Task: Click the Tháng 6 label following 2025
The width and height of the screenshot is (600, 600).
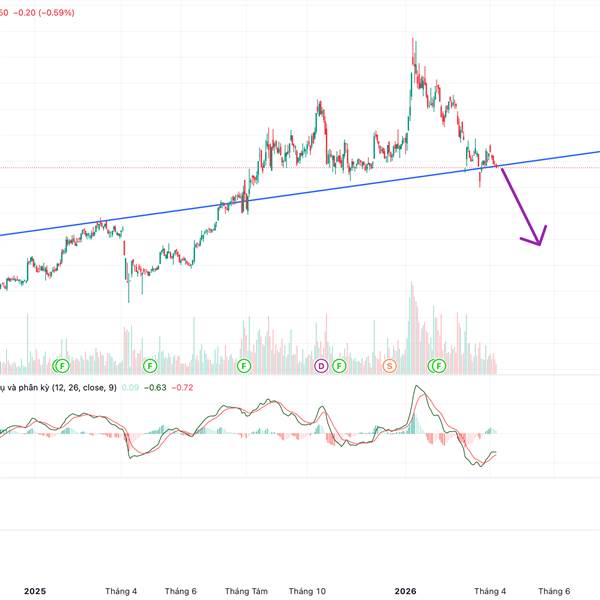Action: pyautogui.click(x=181, y=591)
